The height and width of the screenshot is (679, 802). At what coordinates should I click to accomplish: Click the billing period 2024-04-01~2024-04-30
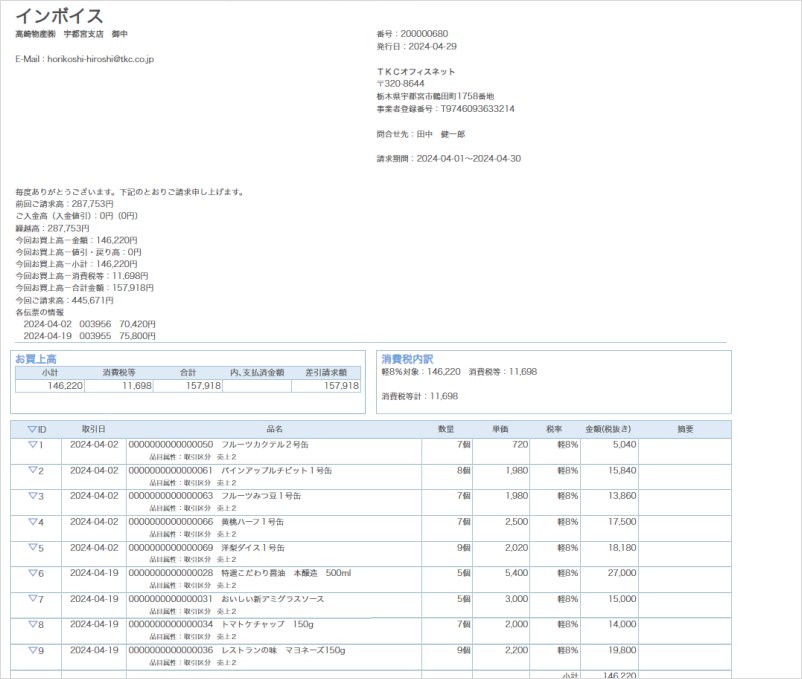click(469, 159)
